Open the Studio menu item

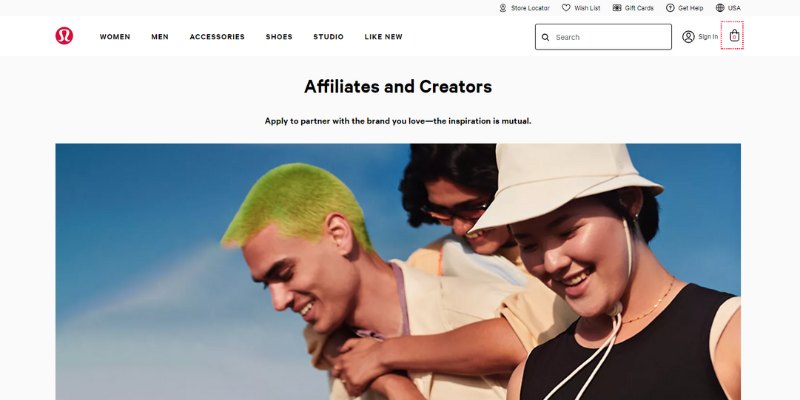coord(329,37)
